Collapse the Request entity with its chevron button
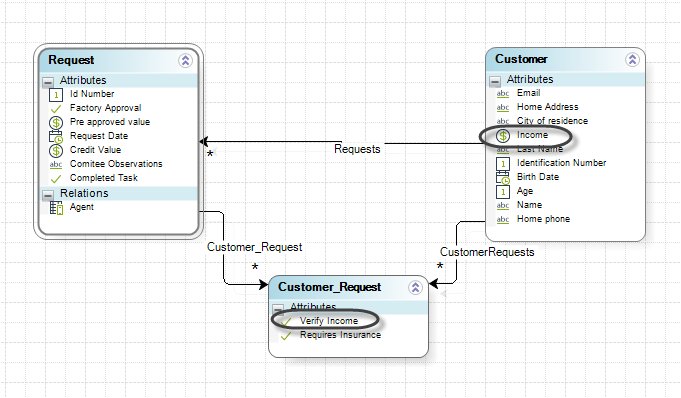Screen dimensions: 681x398 click(x=185, y=60)
